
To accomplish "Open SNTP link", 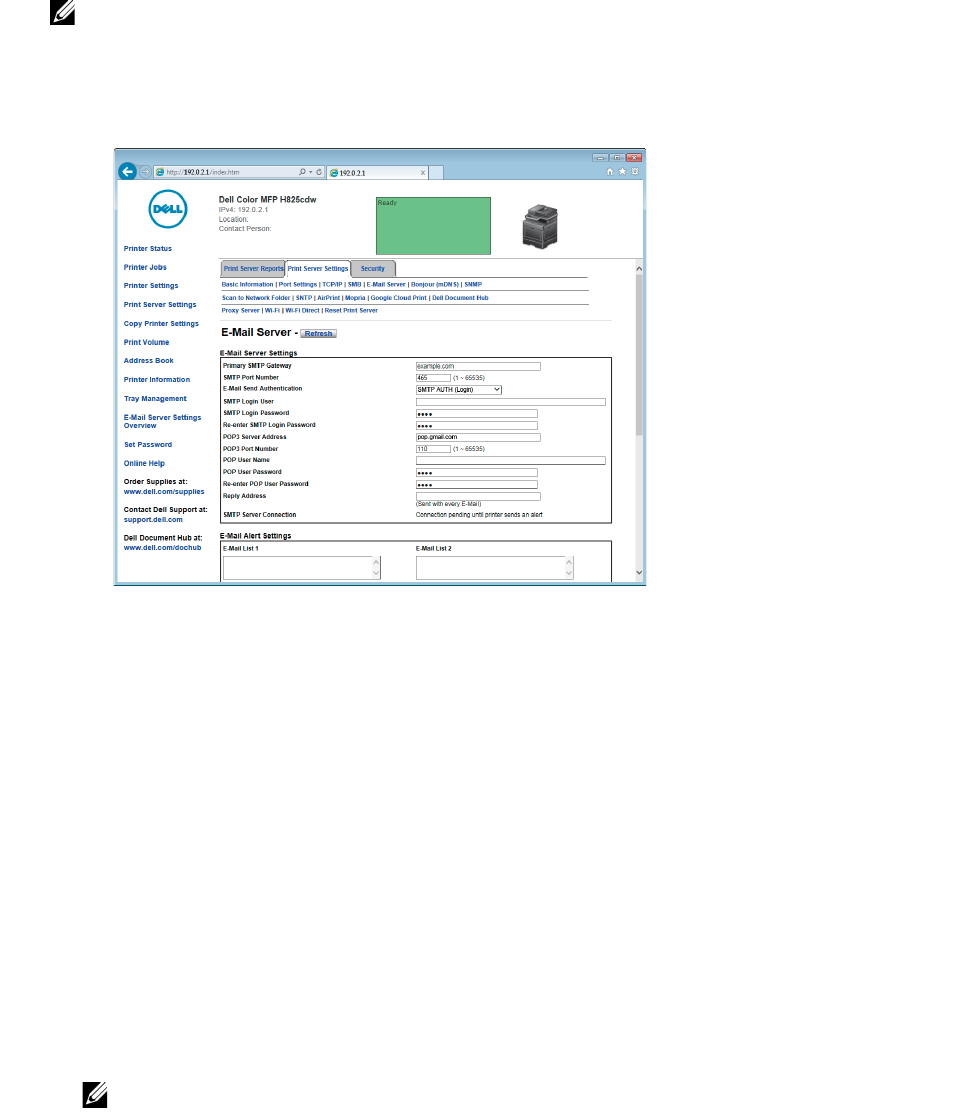I will pyautogui.click(x=304, y=298).
